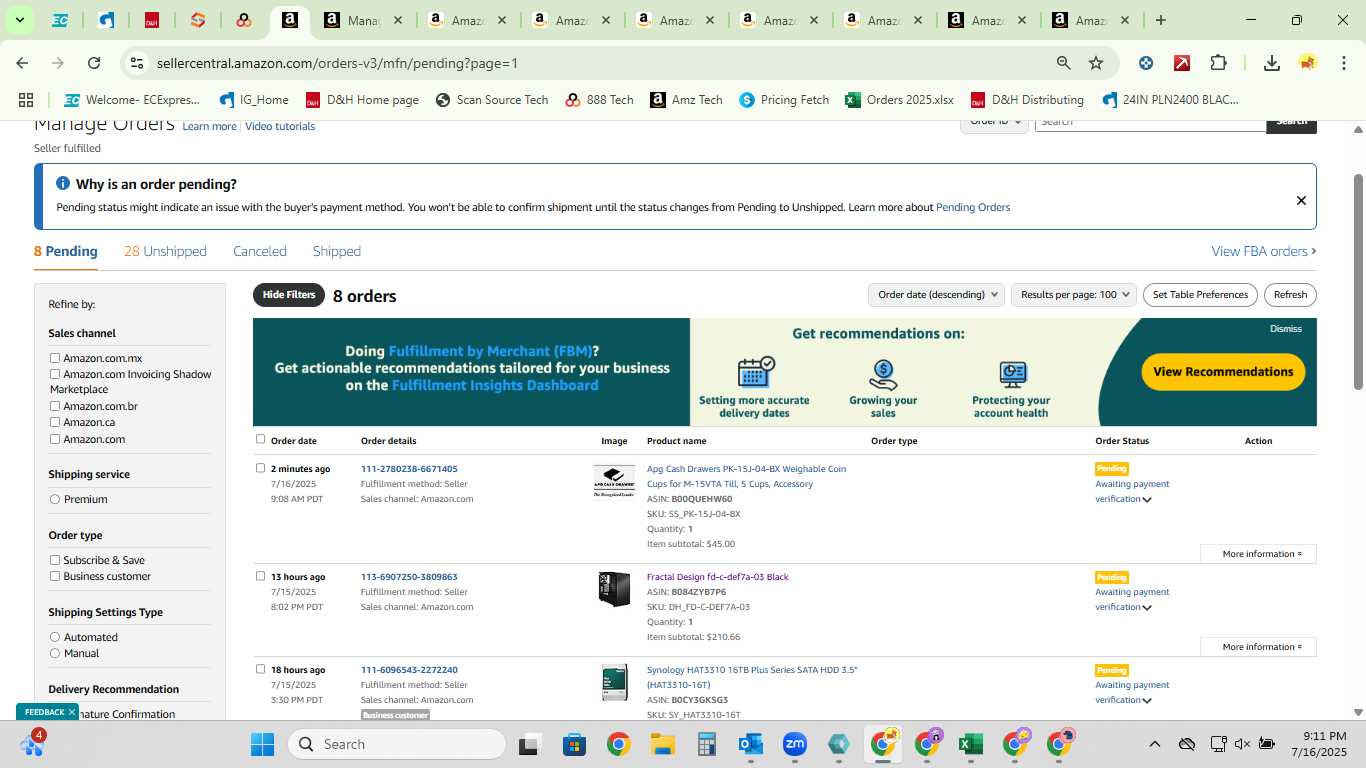Expand Awaiting payment verification for Fractal order
The height and width of the screenshot is (768, 1366).
pos(1147,608)
